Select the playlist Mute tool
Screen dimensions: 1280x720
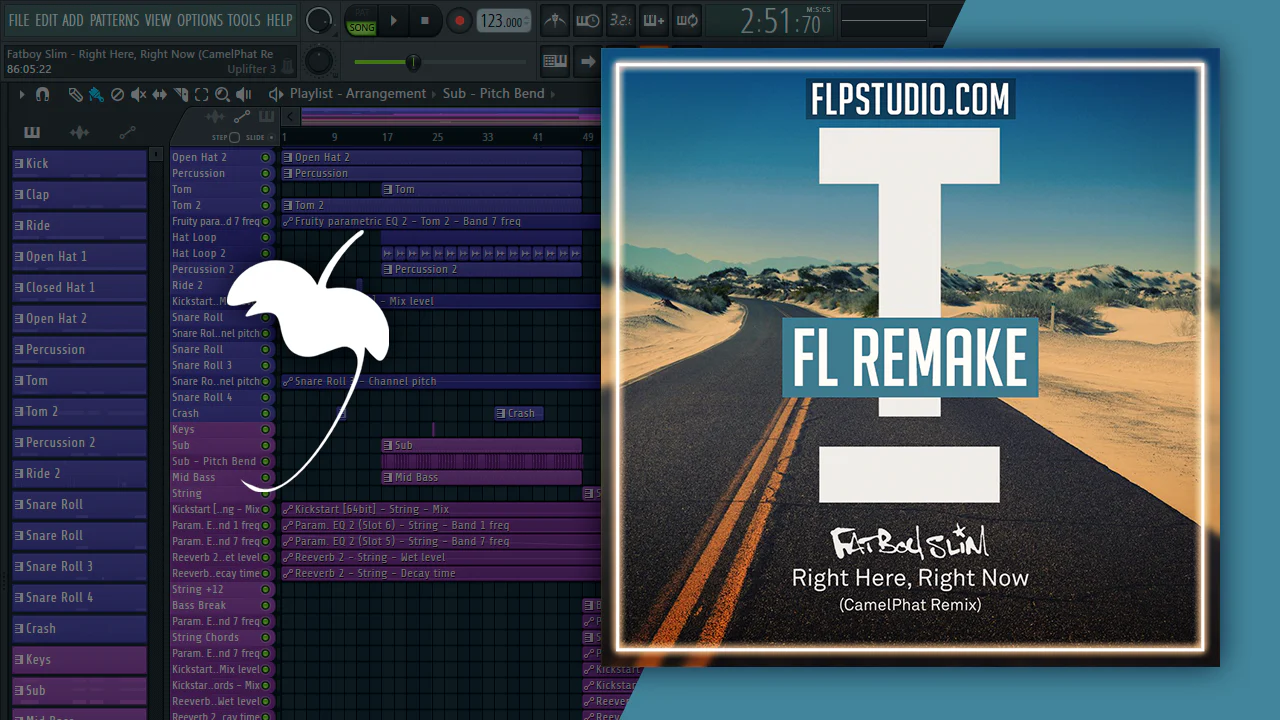coord(138,94)
